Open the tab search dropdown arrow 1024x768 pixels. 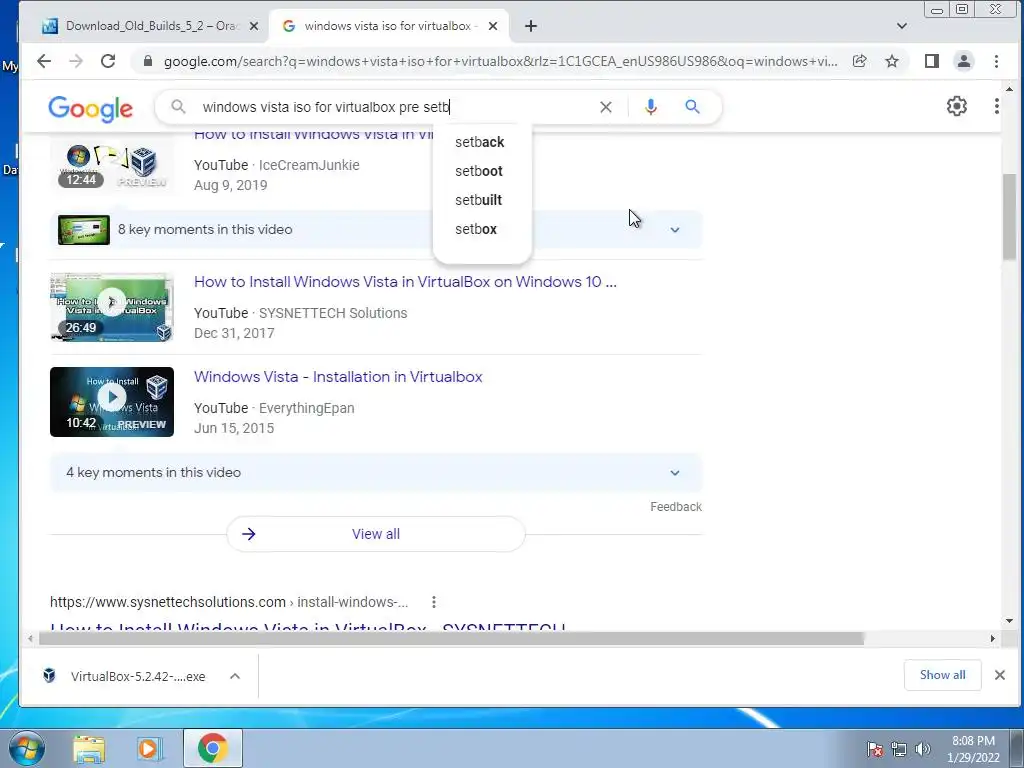pos(902,26)
